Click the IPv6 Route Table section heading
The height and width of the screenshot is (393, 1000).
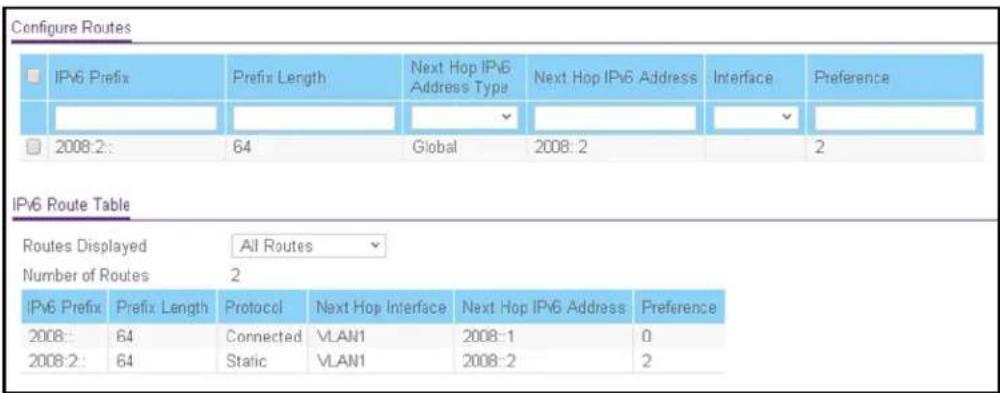(71, 205)
